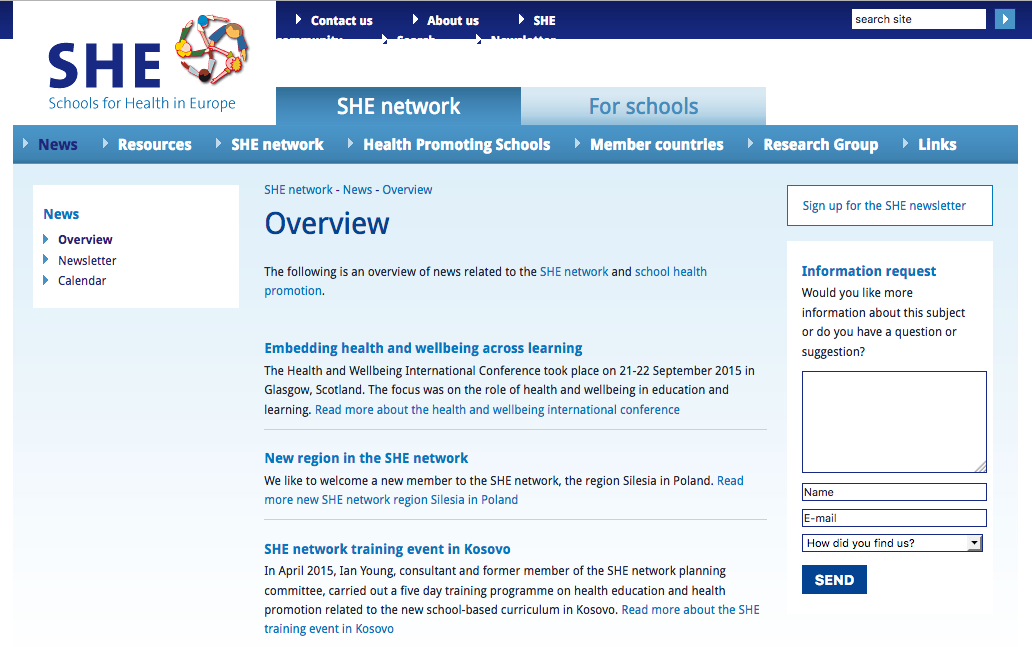Click the SHE network breadcrumb link
This screenshot has height=647, width=1032.
pyautogui.click(x=298, y=190)
